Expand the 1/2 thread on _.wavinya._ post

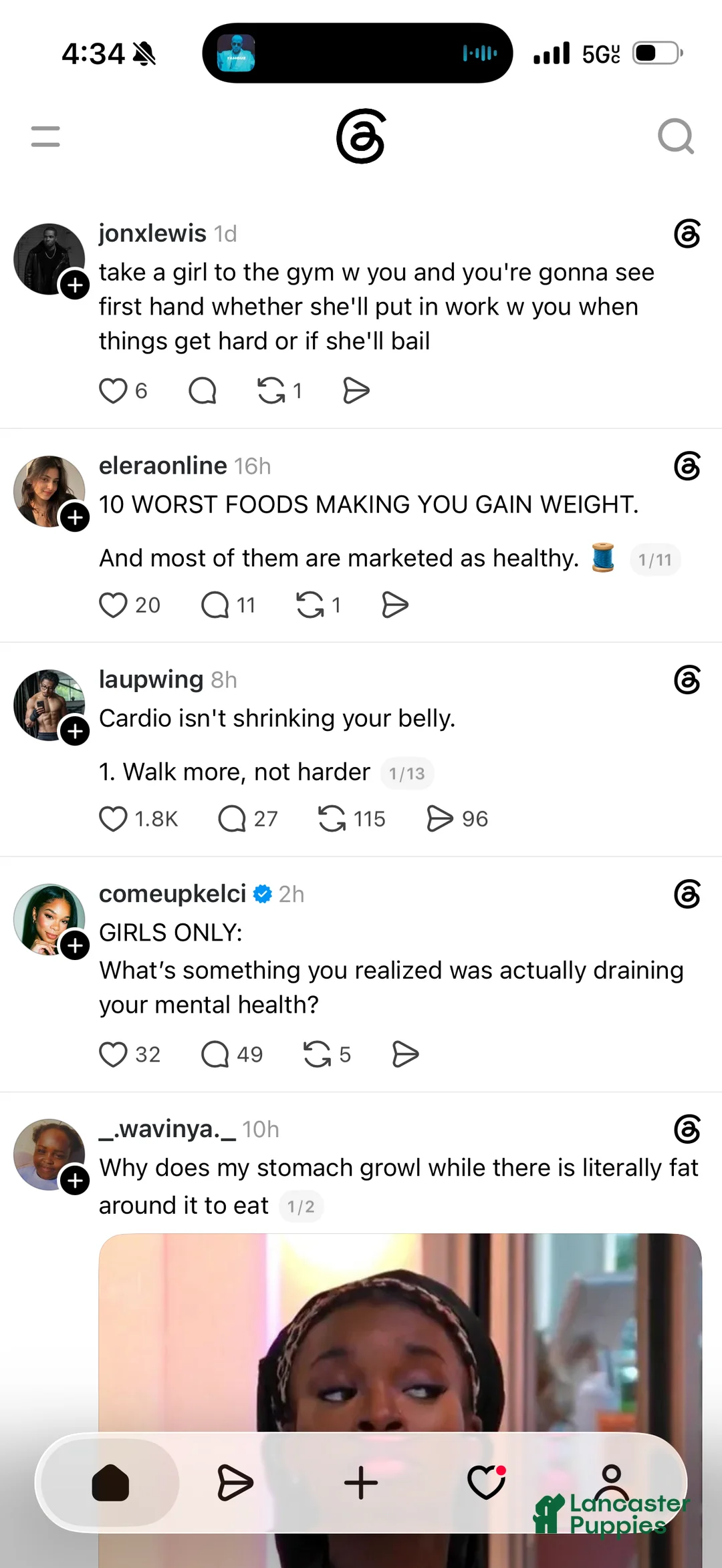tap(301, 1207)
